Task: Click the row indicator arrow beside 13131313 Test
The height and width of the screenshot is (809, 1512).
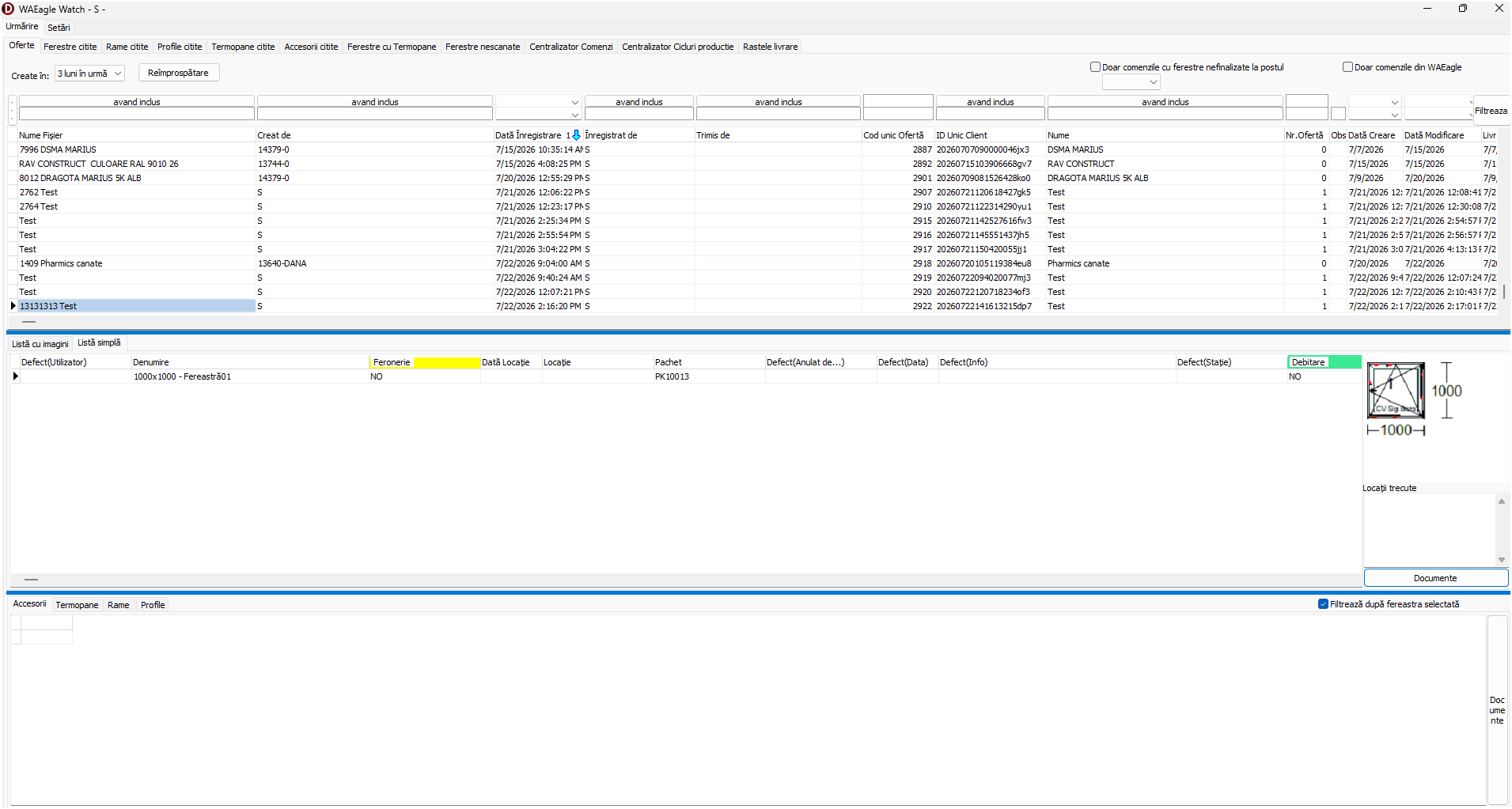Action: click(13, 306)
